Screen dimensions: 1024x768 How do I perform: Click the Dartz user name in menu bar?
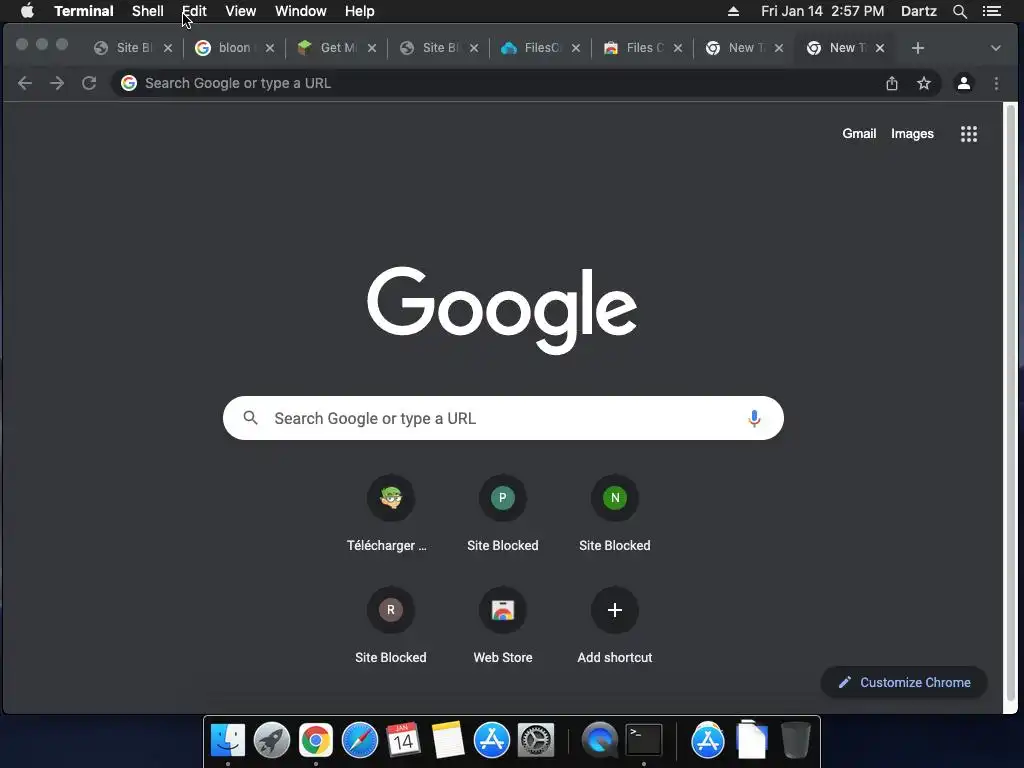point(918,11)
